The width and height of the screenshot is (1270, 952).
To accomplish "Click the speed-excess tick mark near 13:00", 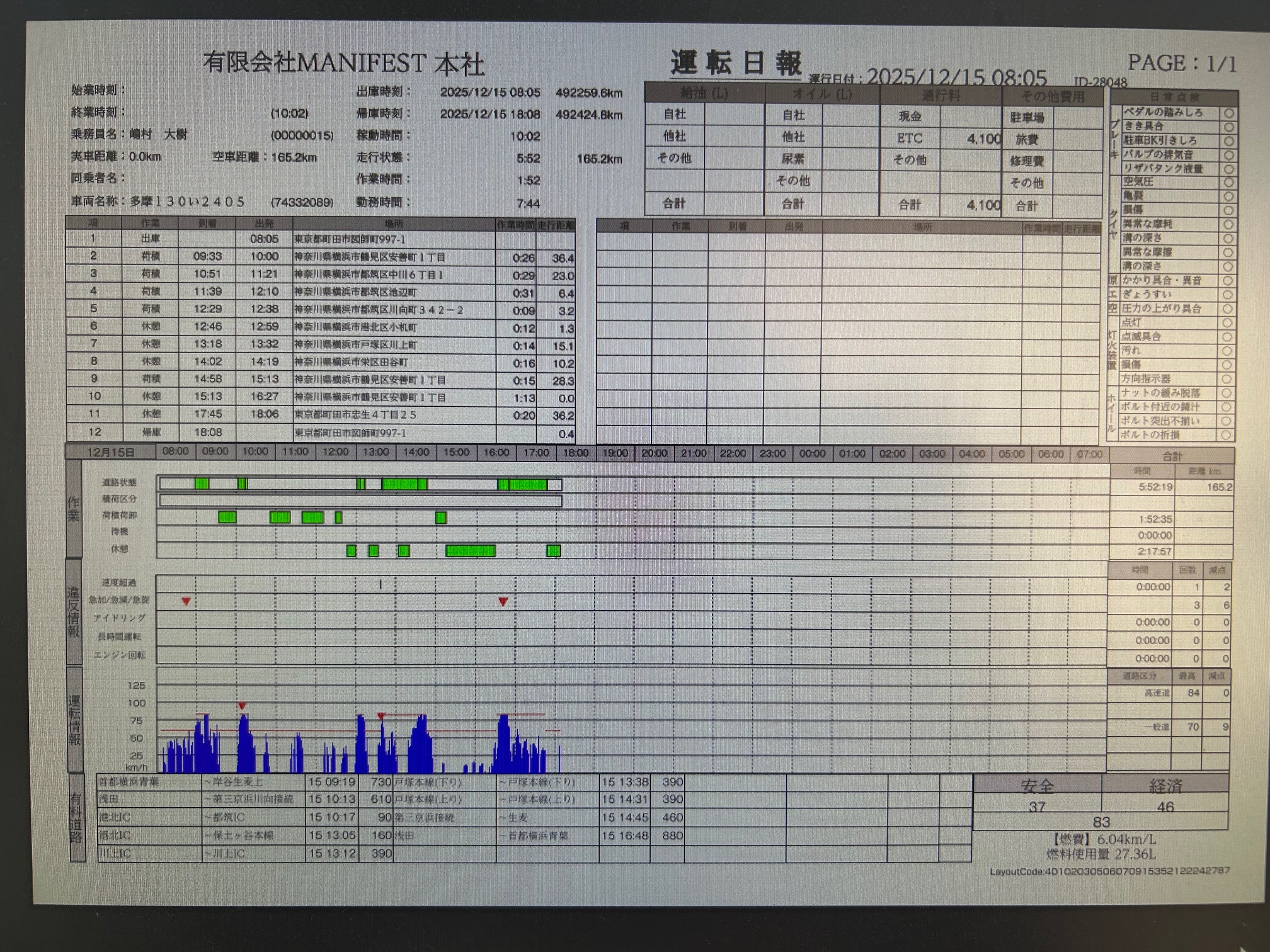I will 380,584.
